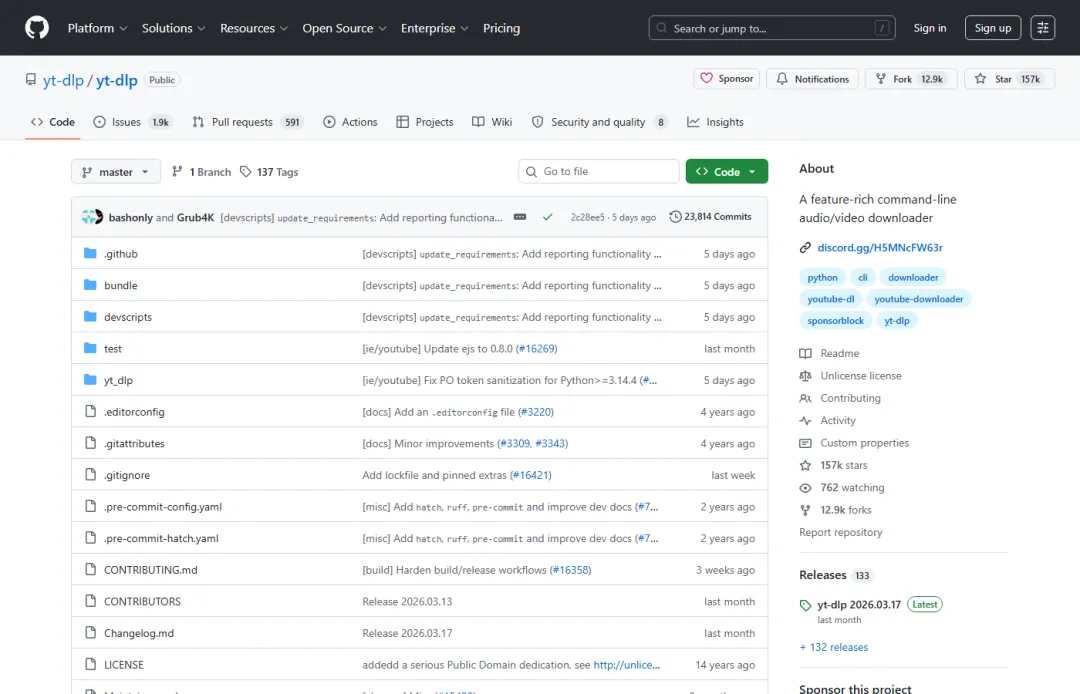Open the yt-dlp owner profile link
Viewport: 1080px width, 694px height.
pyautogui.click(x=63, y=80)
